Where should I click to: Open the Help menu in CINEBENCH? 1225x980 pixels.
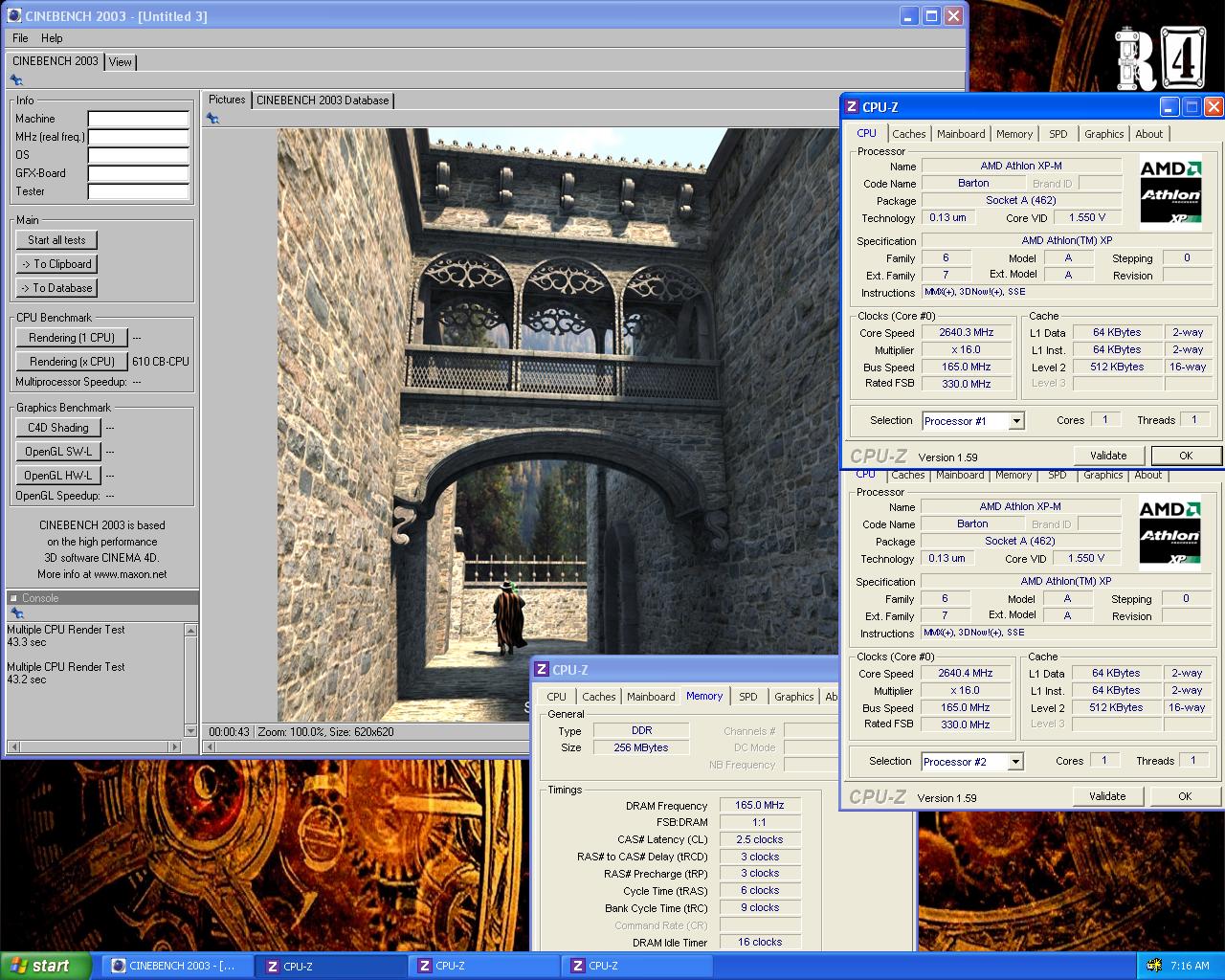[x=52, y=38]
